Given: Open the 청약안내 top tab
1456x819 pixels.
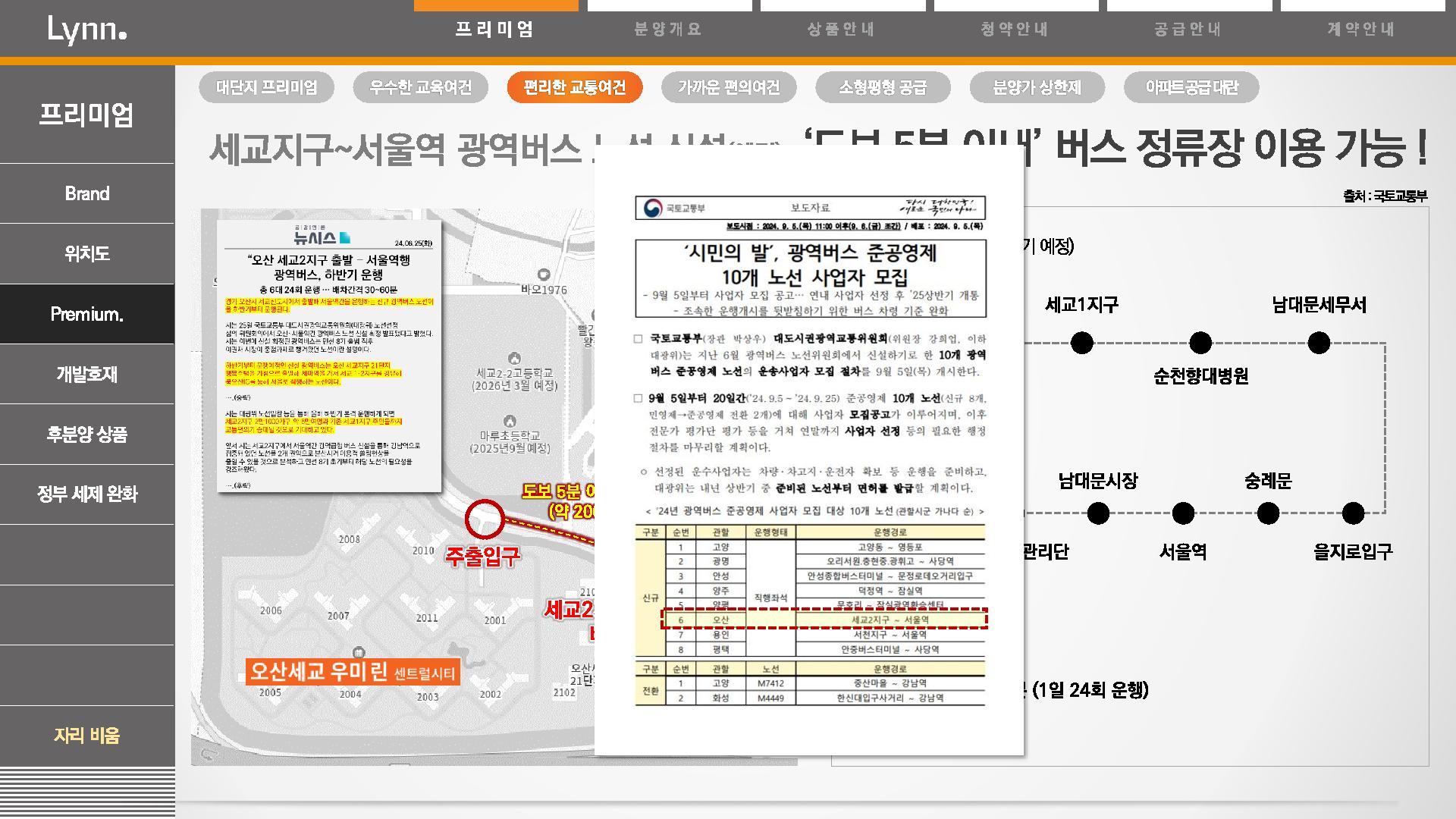Looking at the screenshot, I should click(1015, 30).
